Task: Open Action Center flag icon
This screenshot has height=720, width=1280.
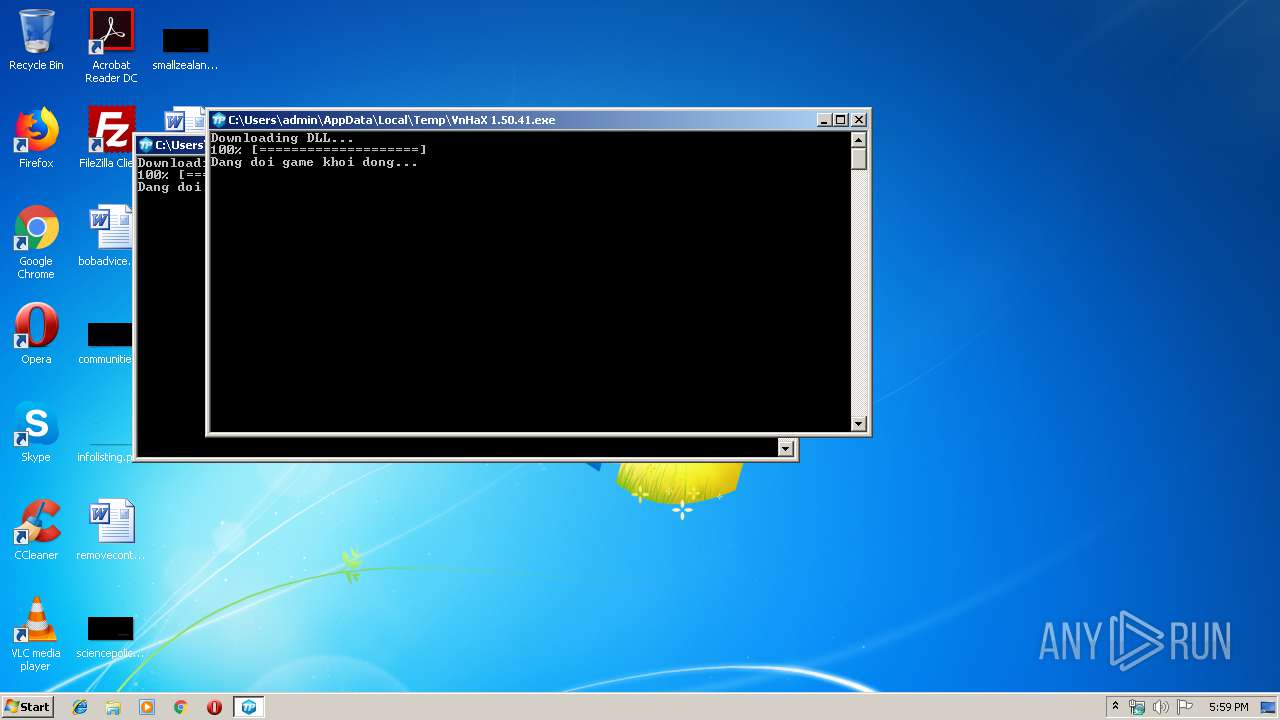Action: click(x=1185, y=707)
